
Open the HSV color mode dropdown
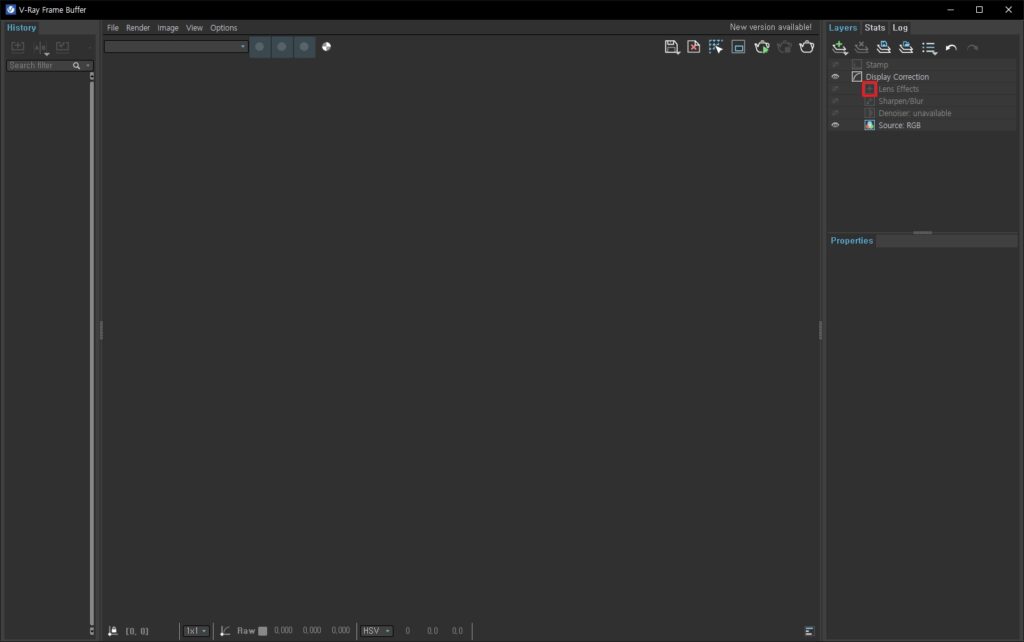(x=376, y=631)
